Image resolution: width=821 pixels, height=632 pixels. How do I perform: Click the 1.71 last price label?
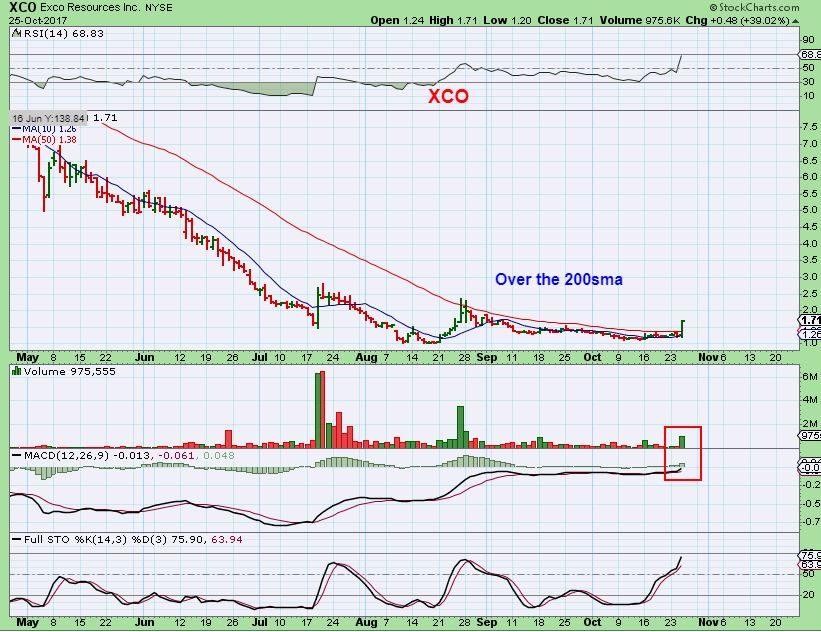tap(809, 320)
